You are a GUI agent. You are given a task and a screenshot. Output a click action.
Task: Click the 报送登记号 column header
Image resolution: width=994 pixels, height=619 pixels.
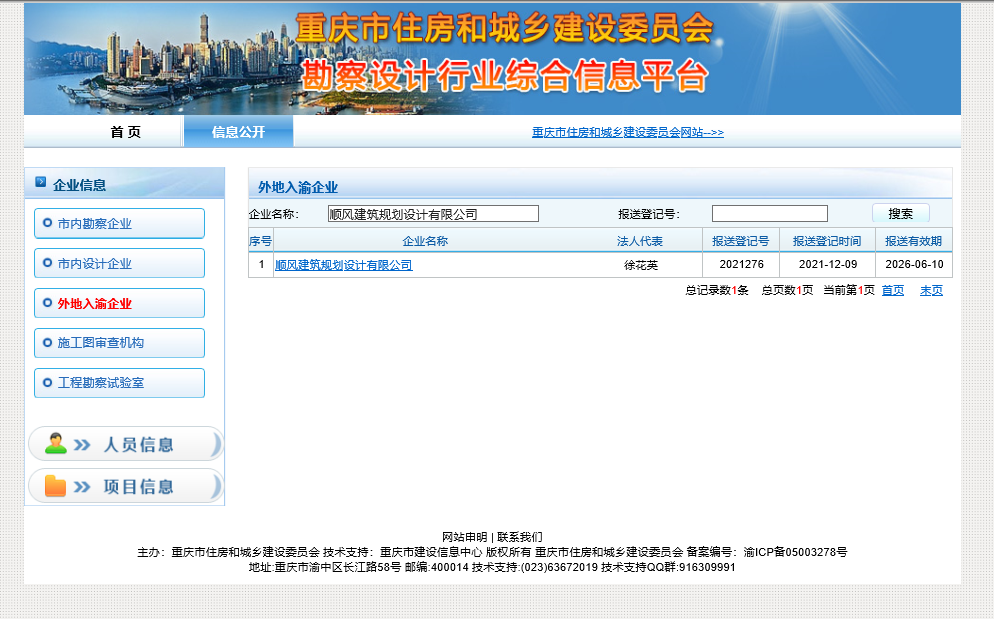pyautogui.click(x=740, y=241)
